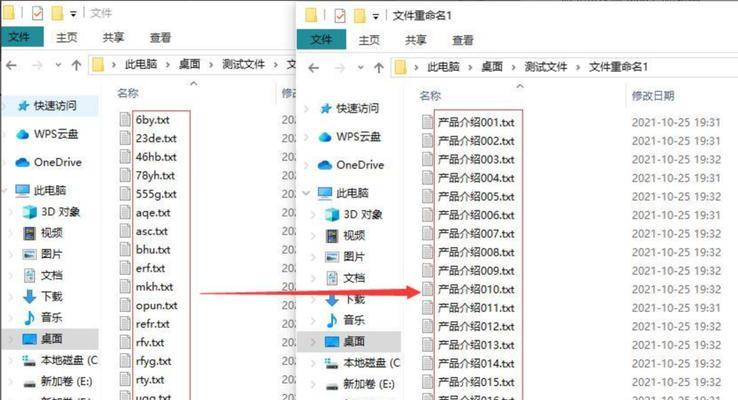Click the 桌面 icon in 文件重命名1 sidebar

[332, 342]
